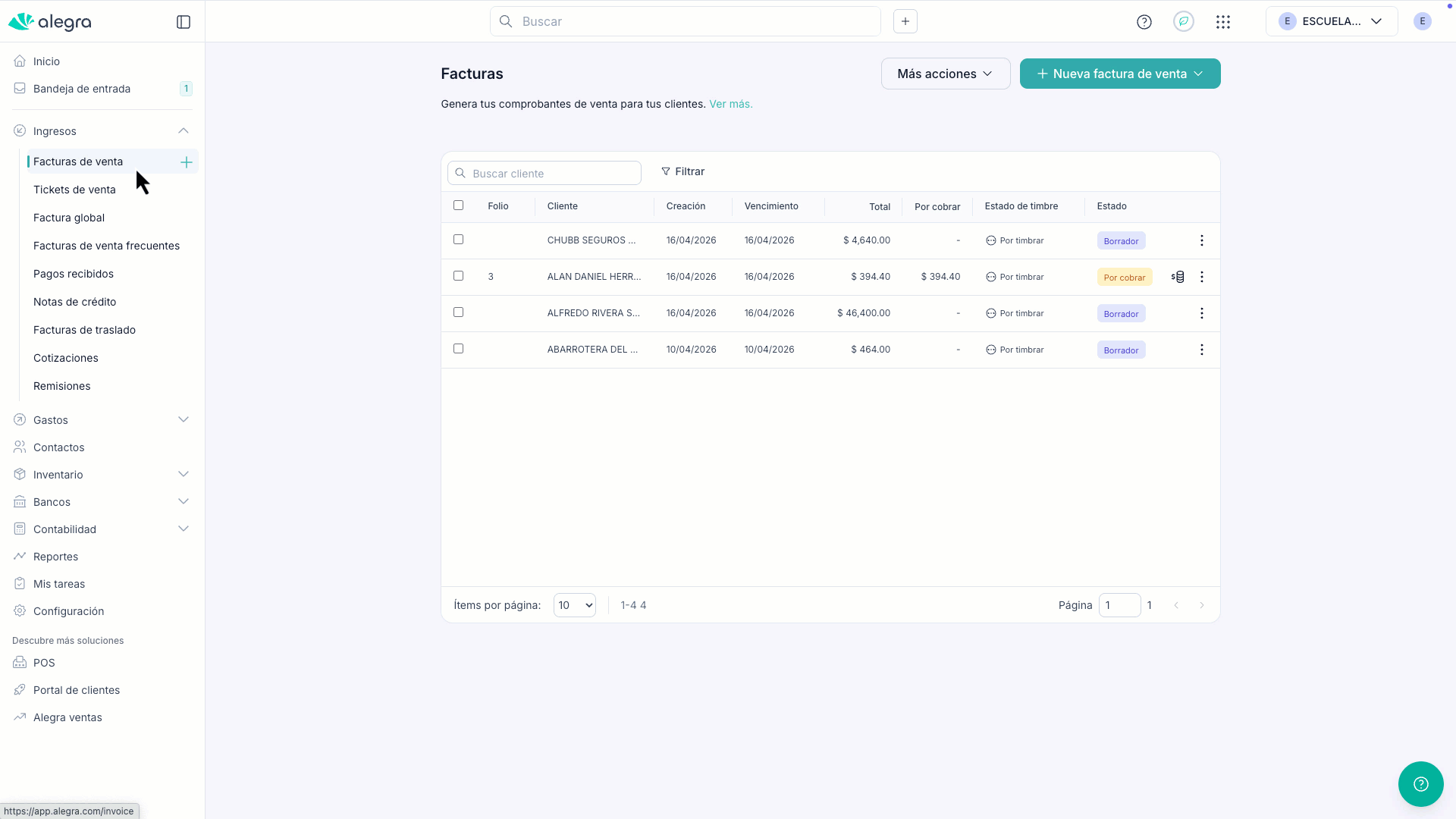Open Notas de crédito in sidebar
Image resolution: width=1456 pixels, height=819 pixels.
pos(74,302)
